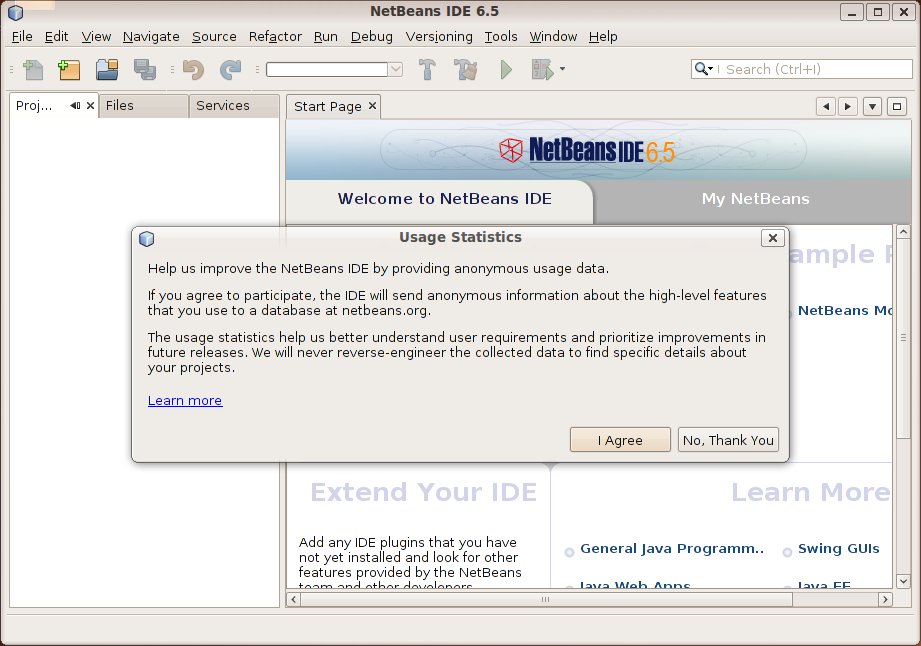921x646 pixels.
Task: Click the New File toolbar icon
Action: 33,70
